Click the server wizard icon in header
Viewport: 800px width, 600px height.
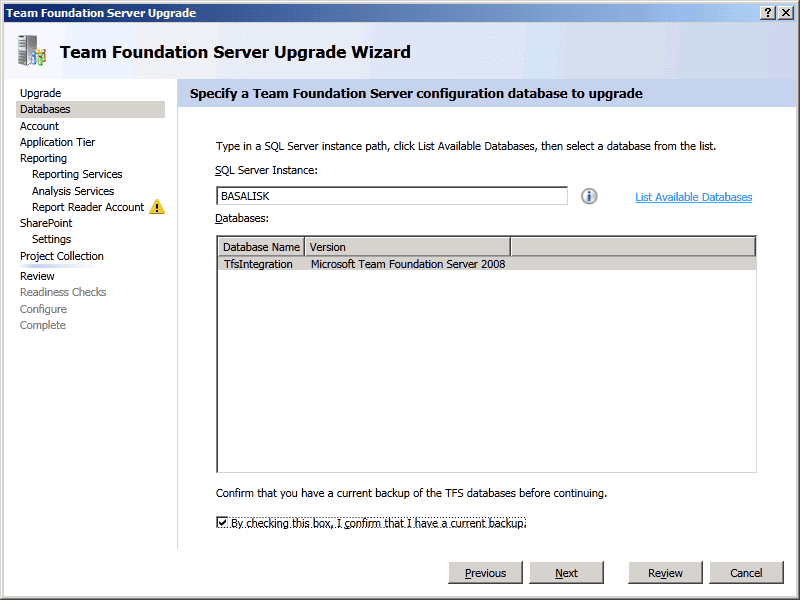pyautogui.click(x=31, y=51)
